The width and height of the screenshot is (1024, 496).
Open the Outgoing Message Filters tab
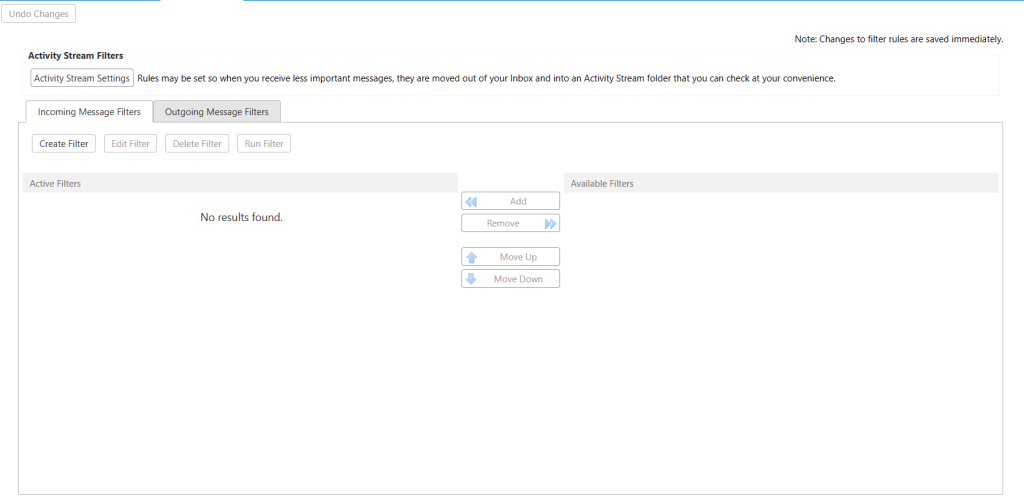(x=216, y=112)
